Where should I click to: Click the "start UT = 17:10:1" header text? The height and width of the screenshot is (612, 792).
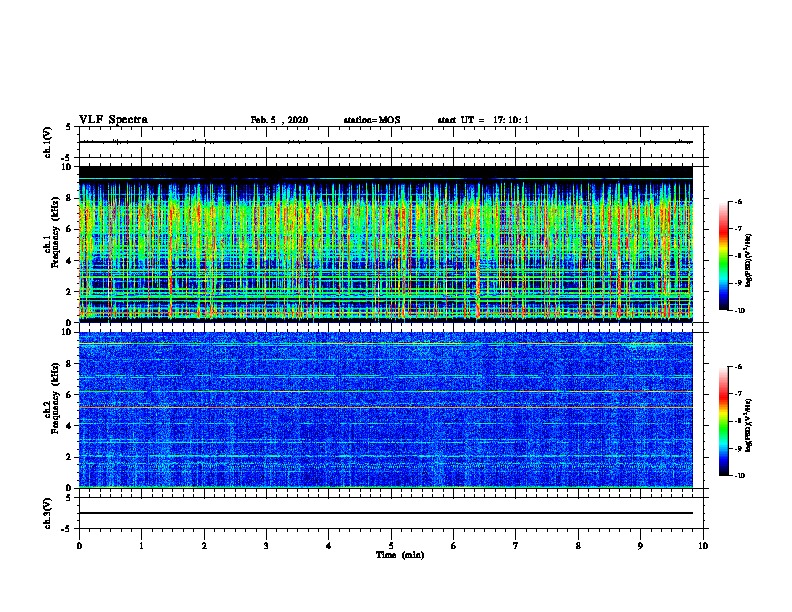point(483,120)
